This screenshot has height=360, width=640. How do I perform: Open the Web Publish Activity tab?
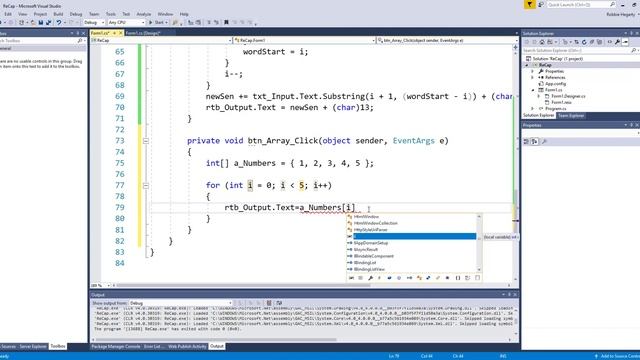(x=187, y=347)
